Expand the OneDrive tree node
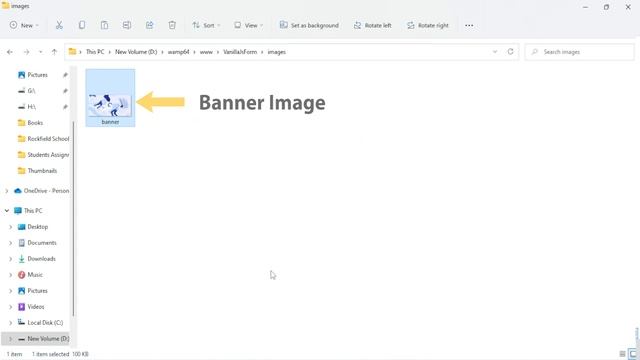The height and width of the screenshot is (360, 640). 7,191
